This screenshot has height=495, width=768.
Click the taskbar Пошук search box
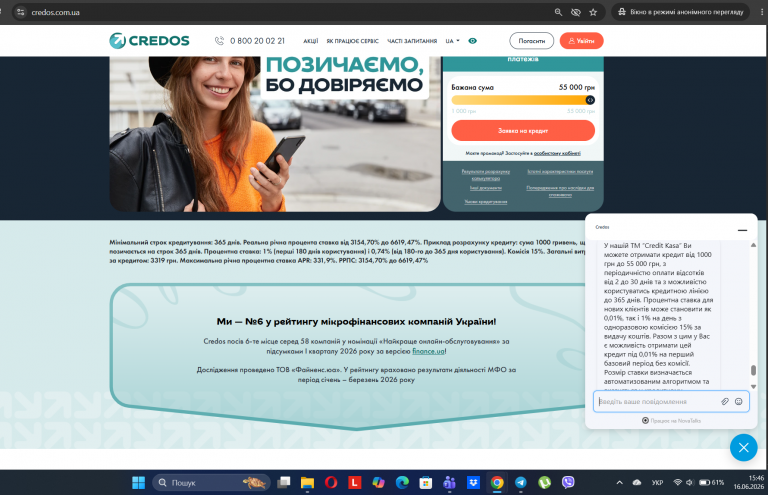[211, 483]
